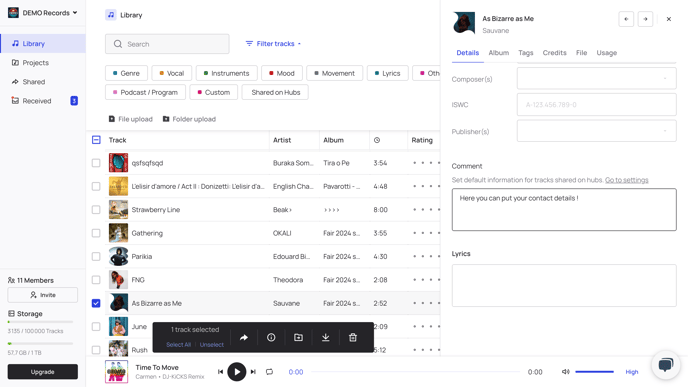Open As Bizarre as Me cover thumbnail
Viewport: 688px width, 387px height.
coord(118,303)
